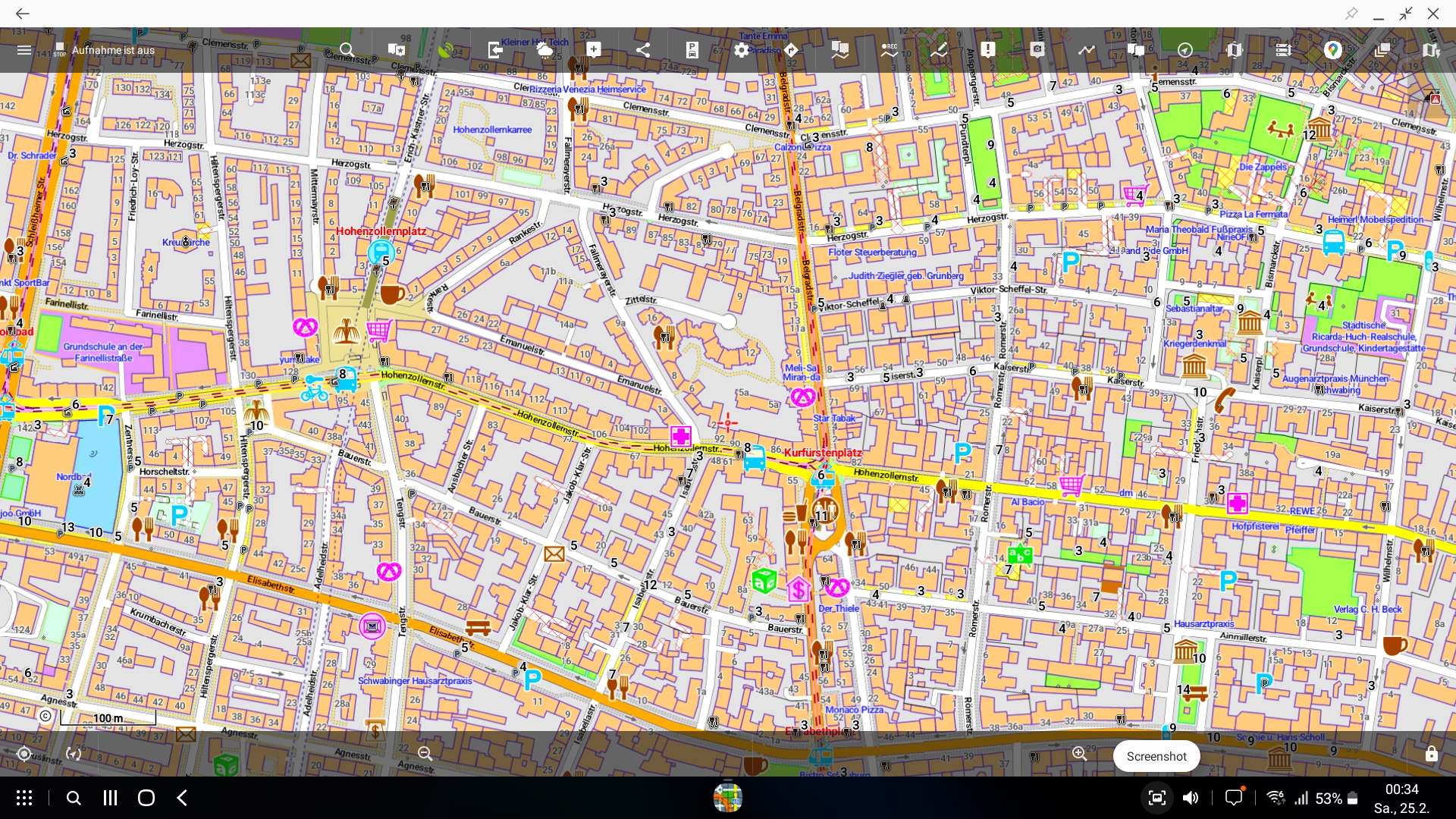Tap the 'Verlag C. H. Beck' label
The height and width of the screenshot is (819, 1456).
tap(1368, 610)
